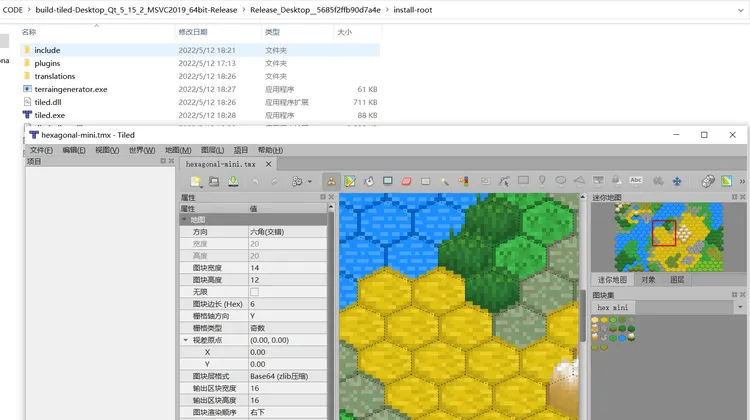Switch to the 图层 tab

pos(677,280)
